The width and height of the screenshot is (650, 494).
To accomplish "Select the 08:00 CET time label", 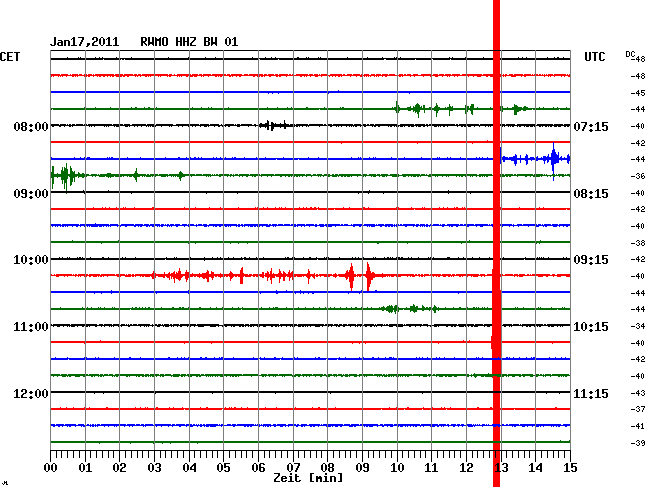I will coord(31,127).
